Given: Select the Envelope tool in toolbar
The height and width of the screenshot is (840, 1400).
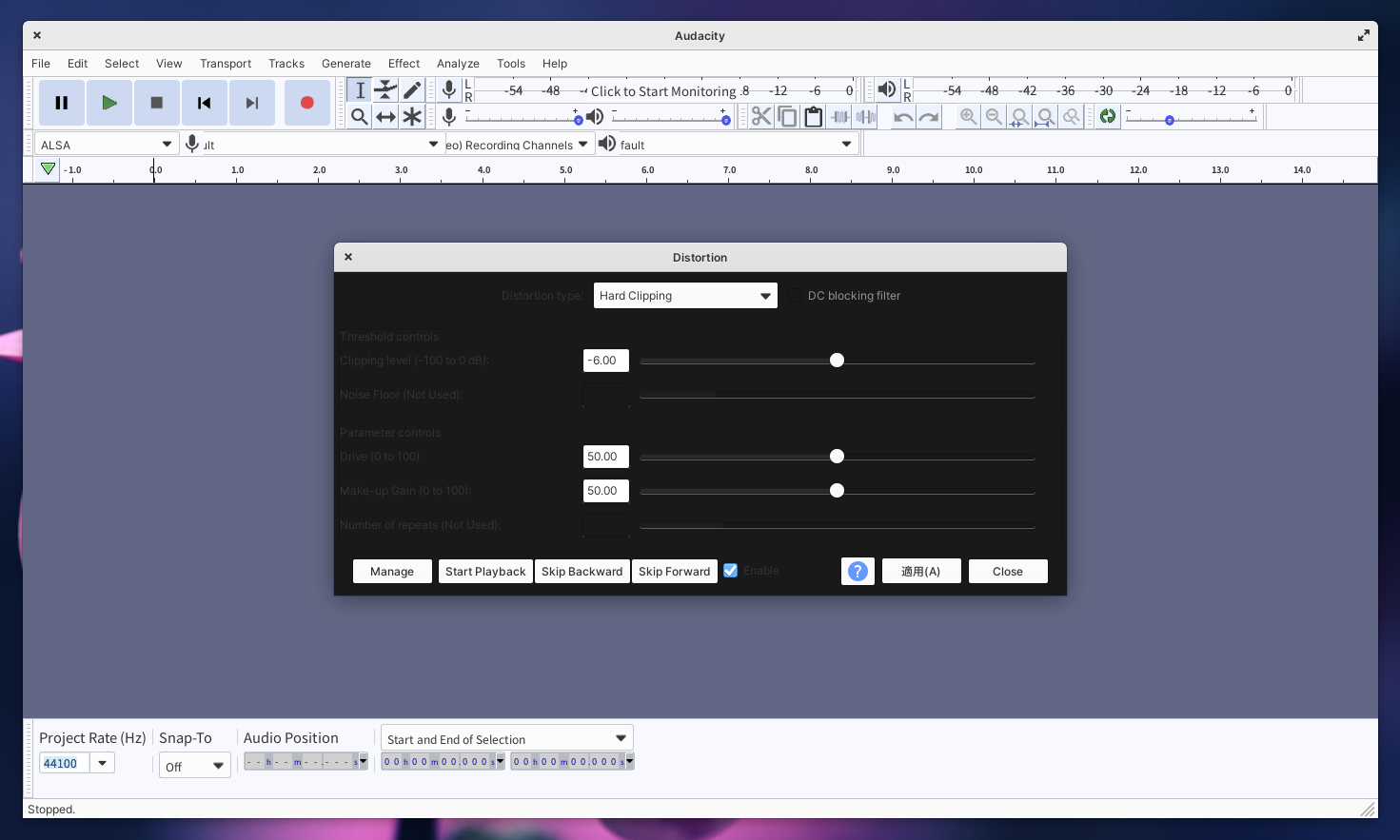Looking at the screenshot, I should [x=385, y=89].
